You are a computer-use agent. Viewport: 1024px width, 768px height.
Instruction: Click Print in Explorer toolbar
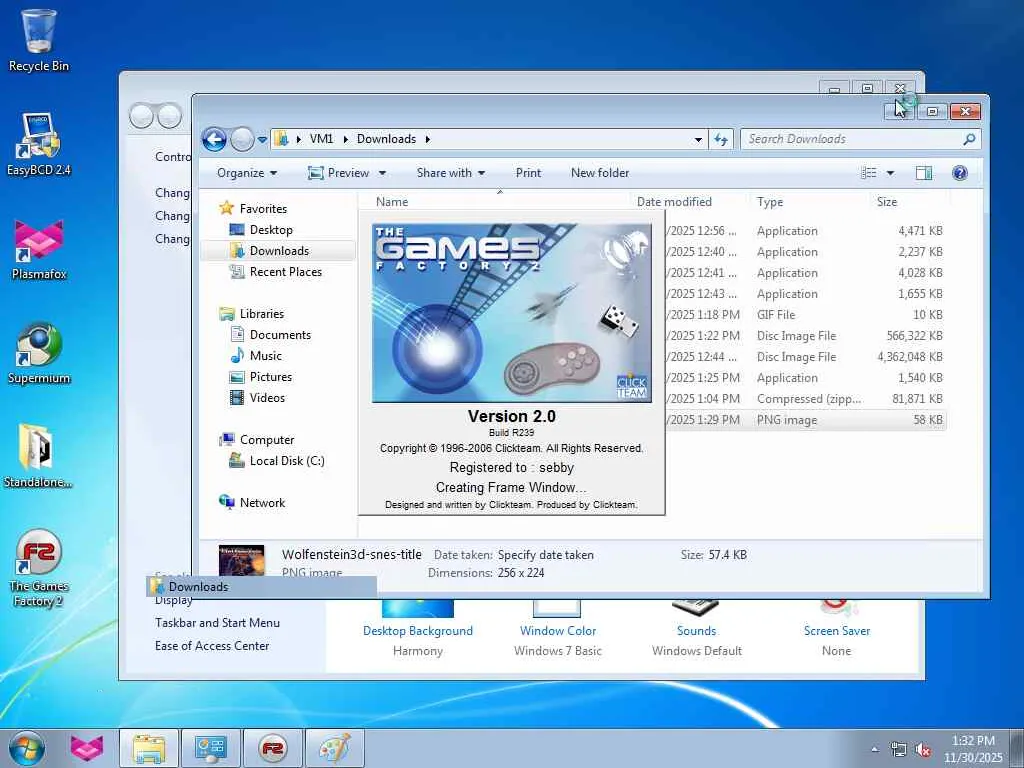click(x=528, y=173)
